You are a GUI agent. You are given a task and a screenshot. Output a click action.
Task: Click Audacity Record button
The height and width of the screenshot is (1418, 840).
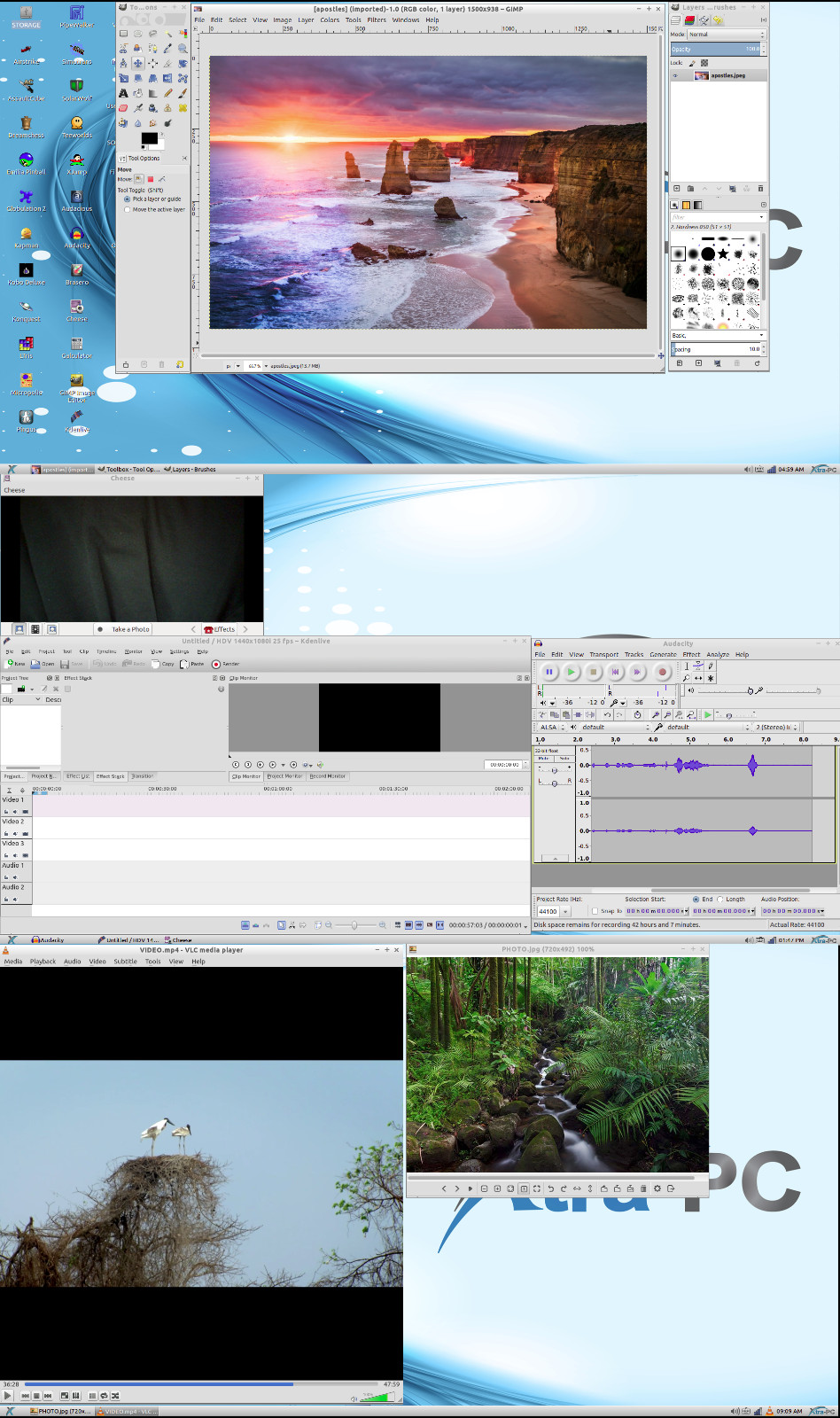pos(663,672)
